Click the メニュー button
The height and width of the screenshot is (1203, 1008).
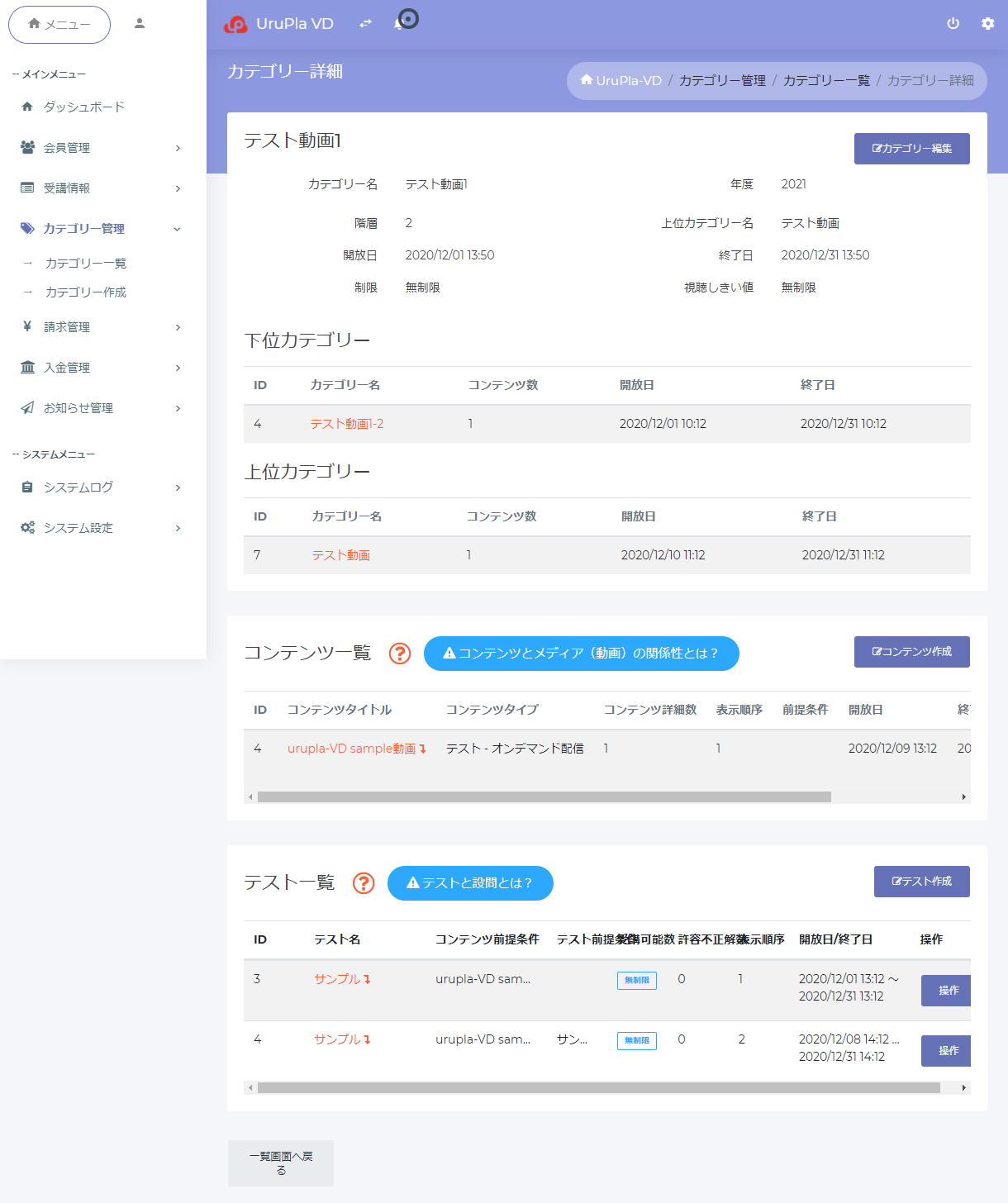[x=59, y=24]
